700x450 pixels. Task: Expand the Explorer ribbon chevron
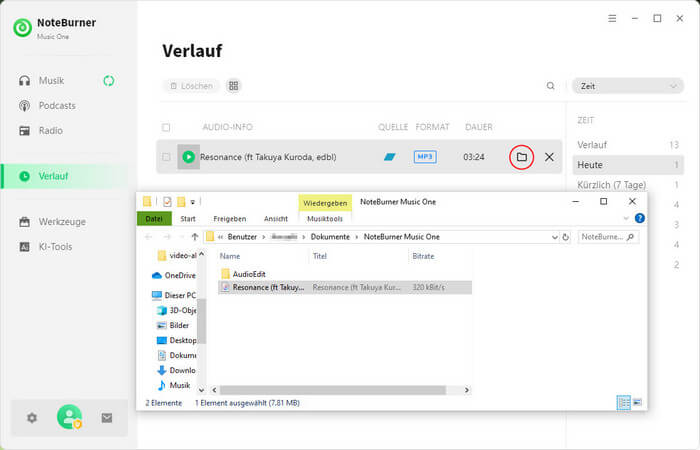point(625,218)
